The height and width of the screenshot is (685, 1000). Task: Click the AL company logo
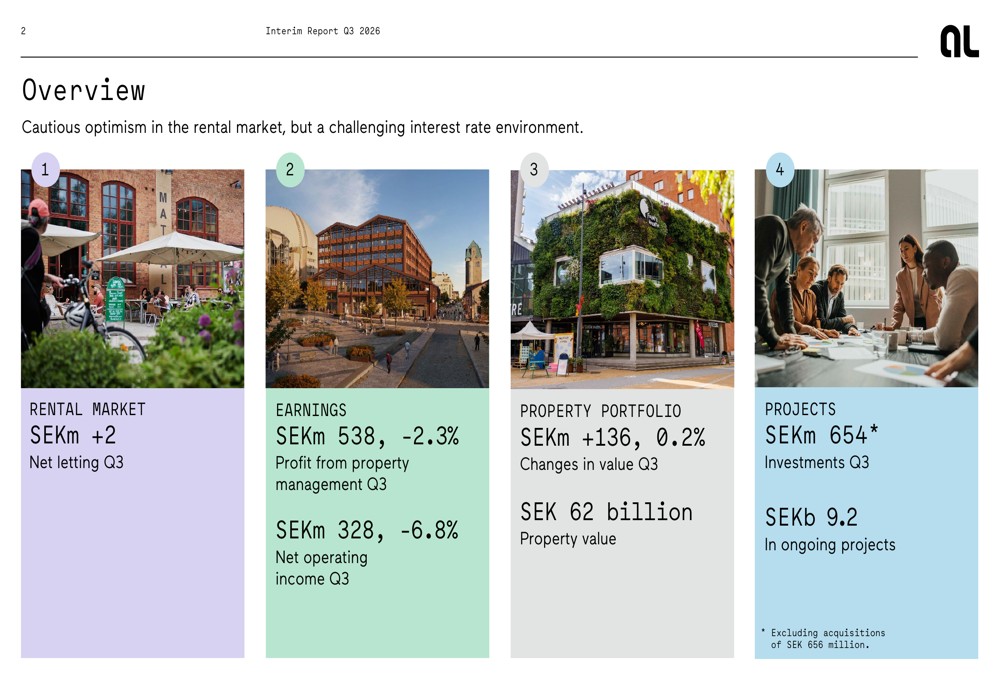(x=959, y=41)
